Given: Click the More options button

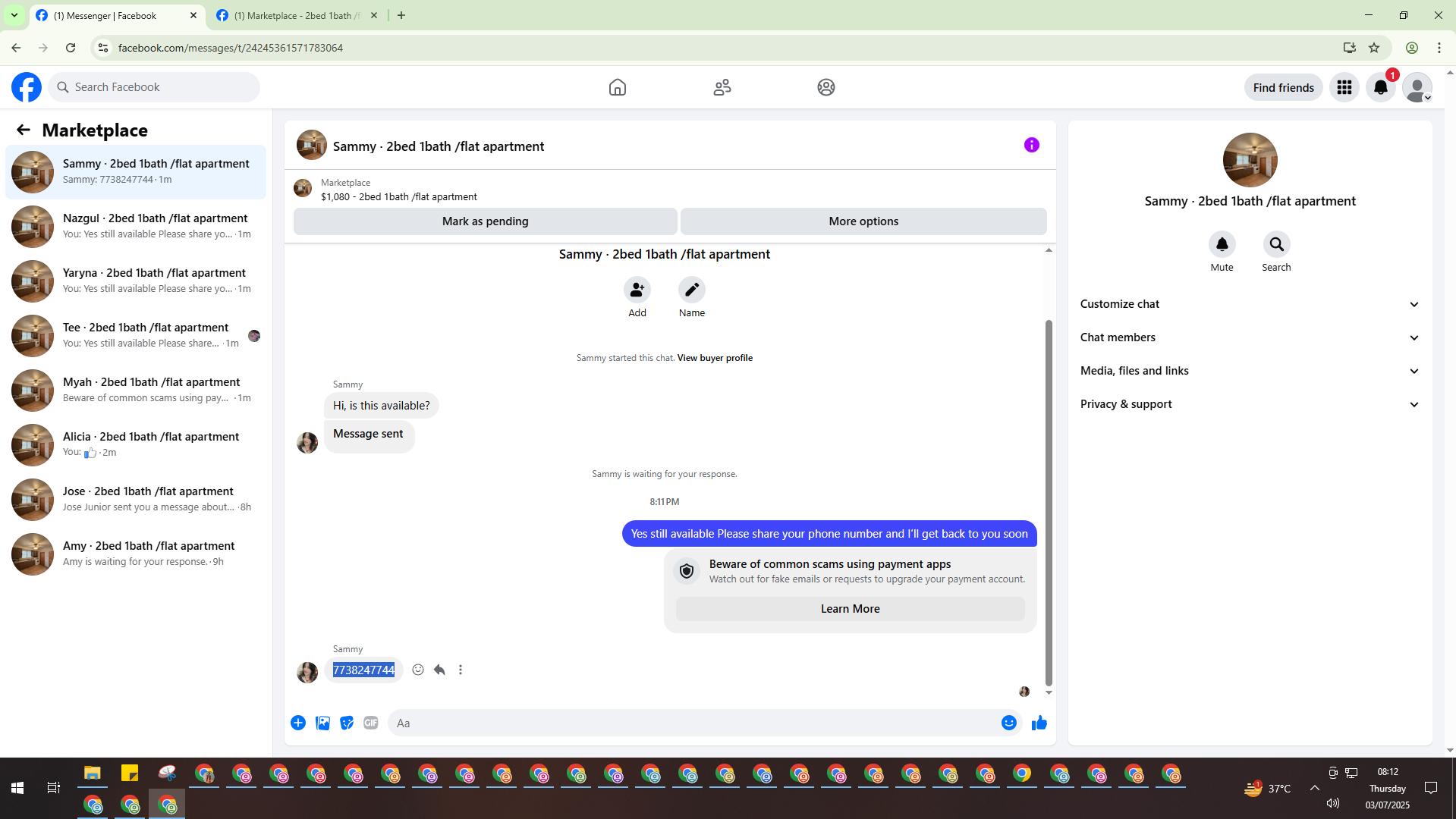Looking at the screenshot, I should pos(863,221).
